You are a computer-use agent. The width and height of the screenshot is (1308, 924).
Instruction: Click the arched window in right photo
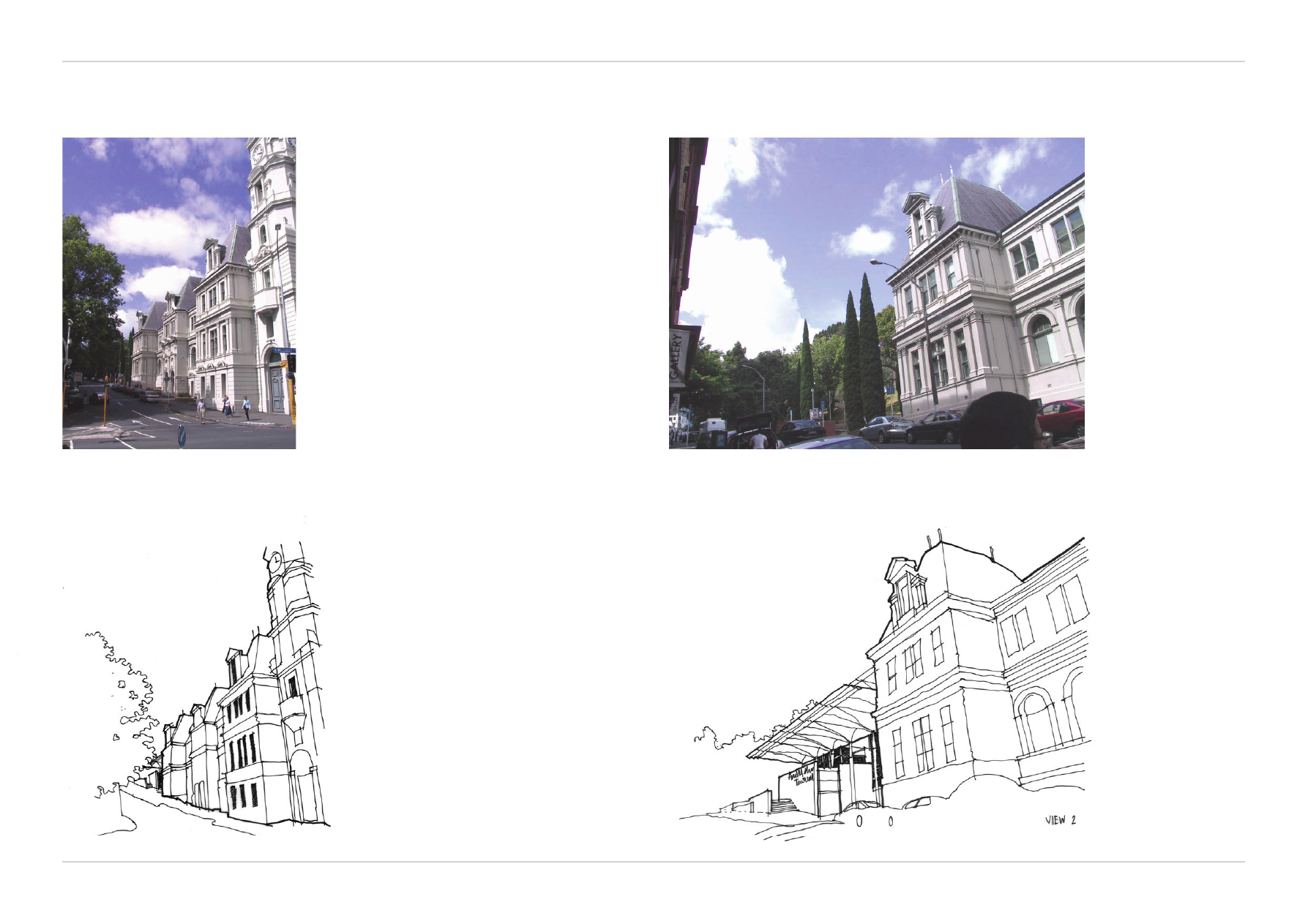(1042, 340)
